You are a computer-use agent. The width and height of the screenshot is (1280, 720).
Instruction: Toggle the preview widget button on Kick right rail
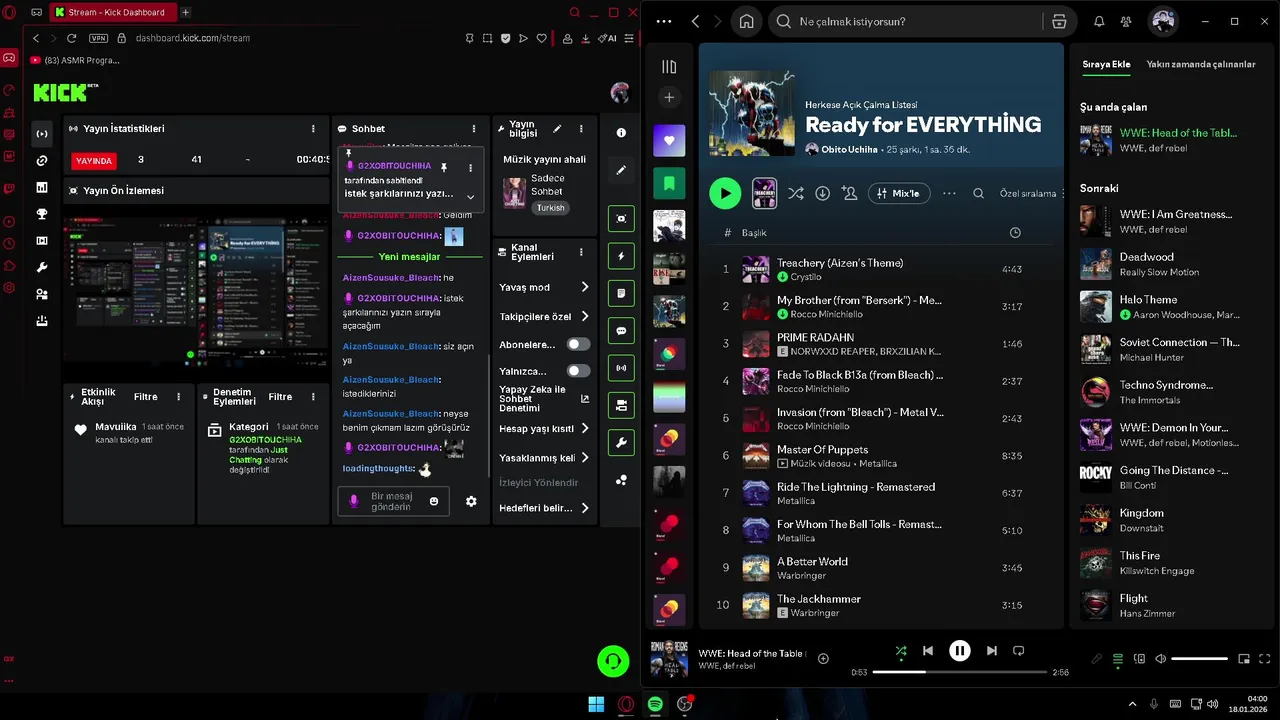coord(621,219)
